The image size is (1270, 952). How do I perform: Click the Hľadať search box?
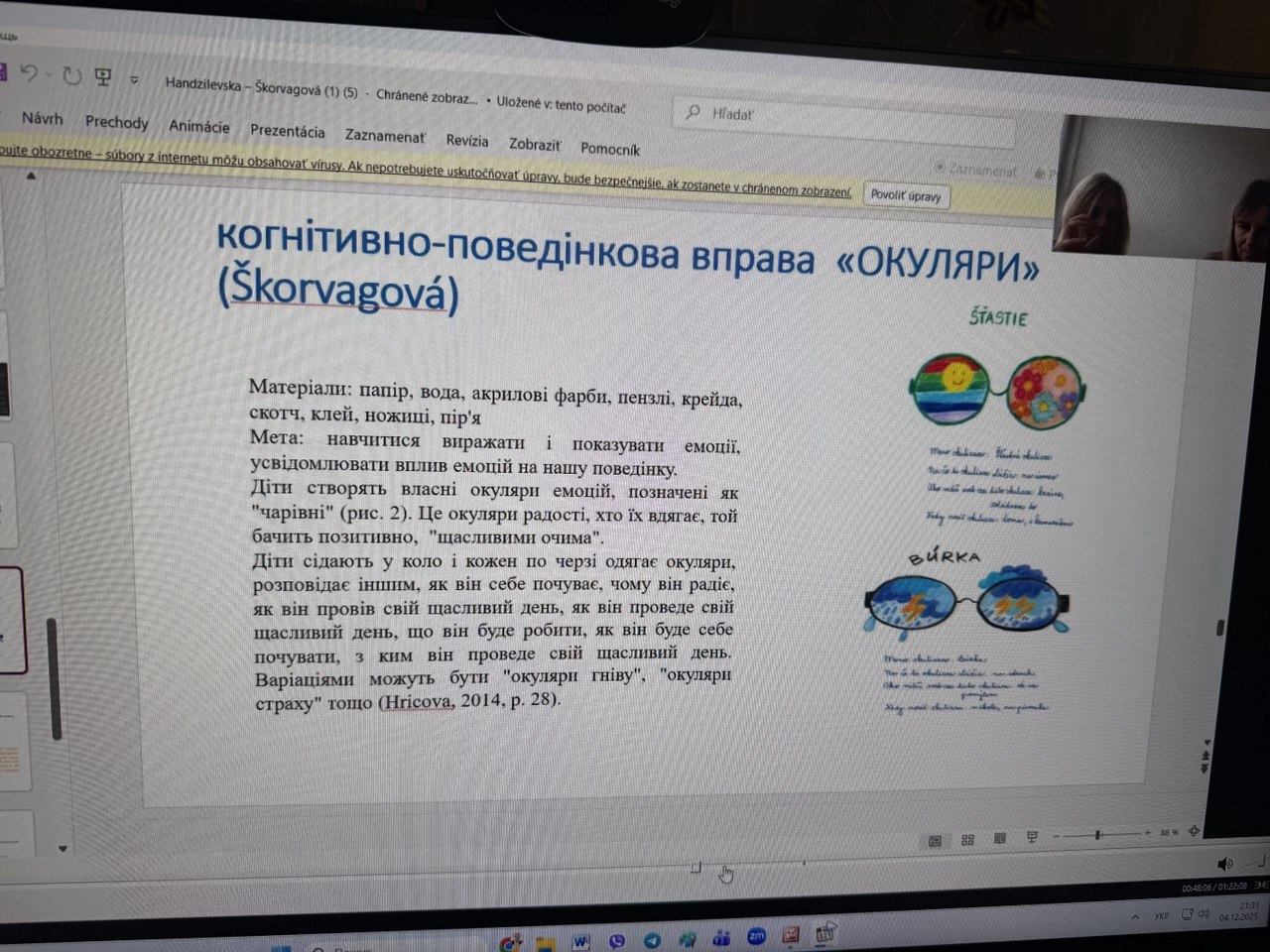843,121
